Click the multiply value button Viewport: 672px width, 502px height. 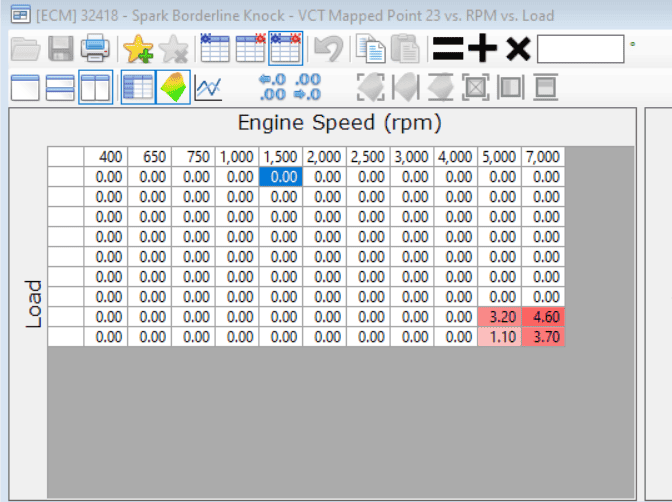tap(518, 48)
